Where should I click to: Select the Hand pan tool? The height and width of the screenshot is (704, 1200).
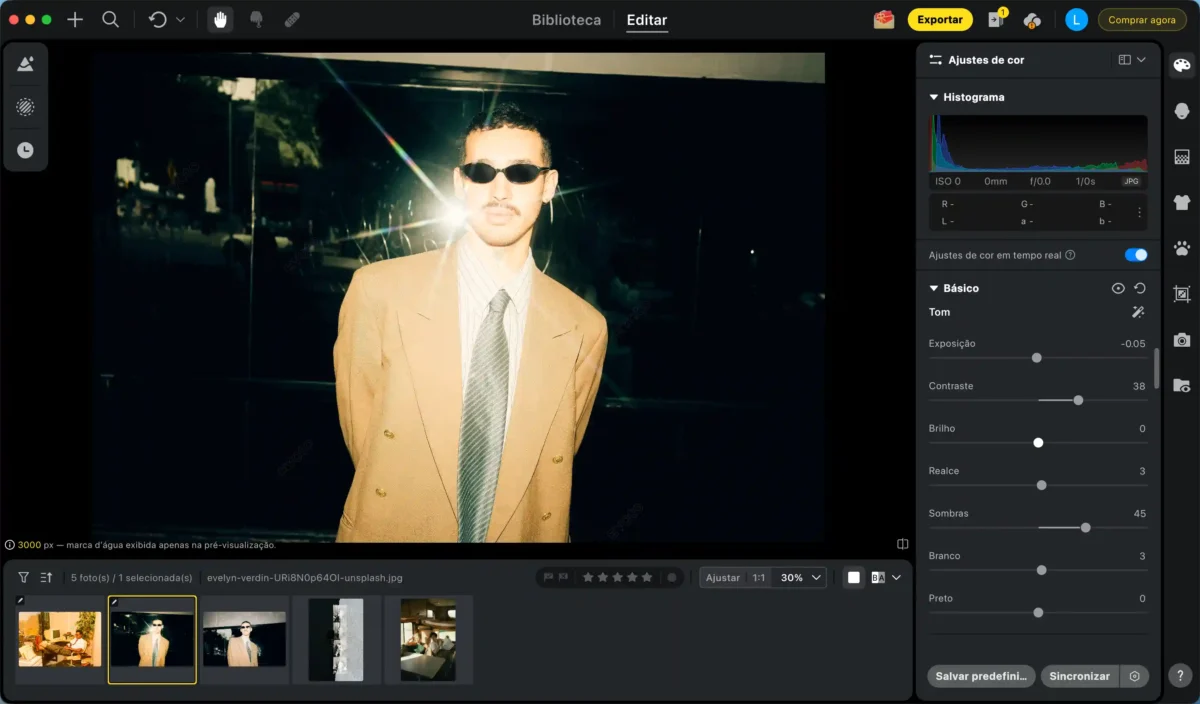(220, 20)
